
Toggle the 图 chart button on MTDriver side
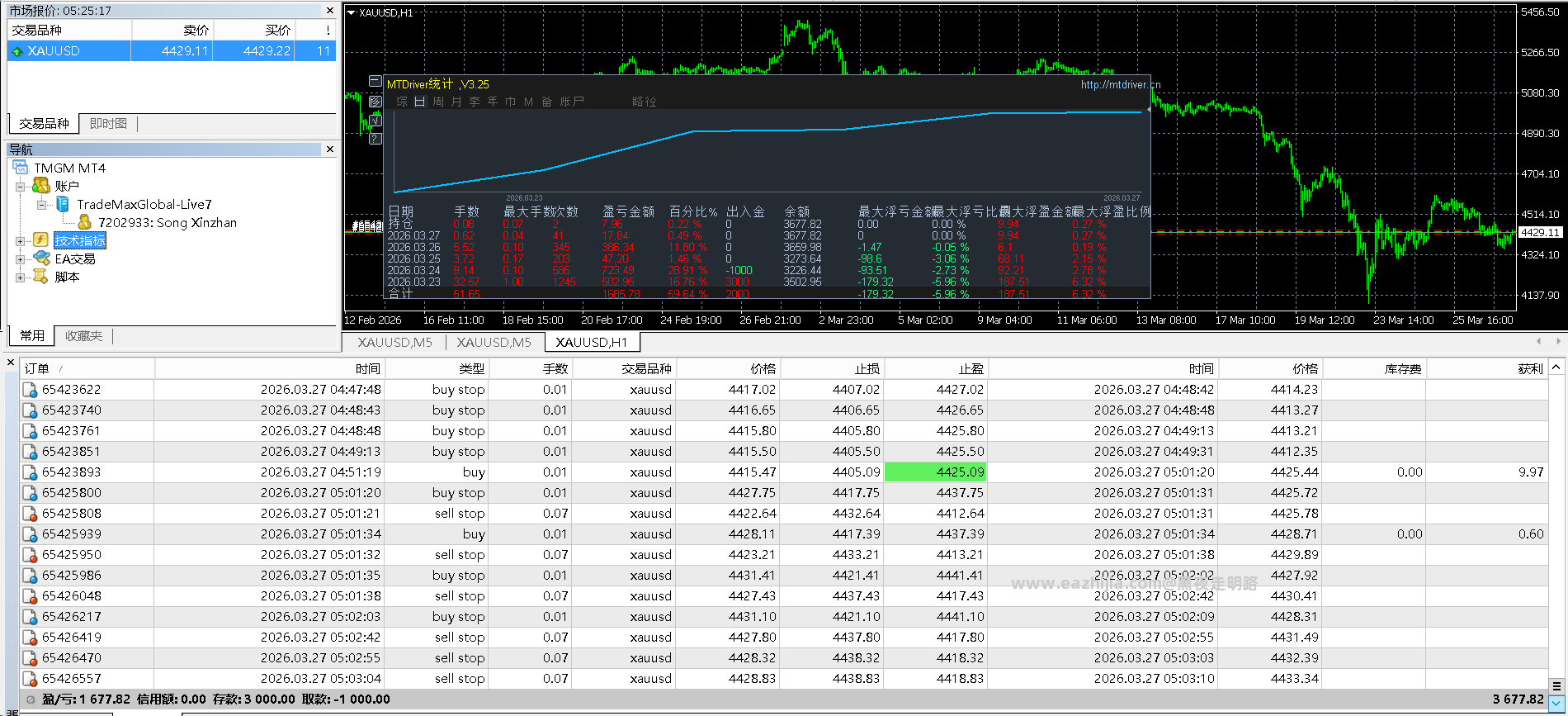tap(375, 102)
